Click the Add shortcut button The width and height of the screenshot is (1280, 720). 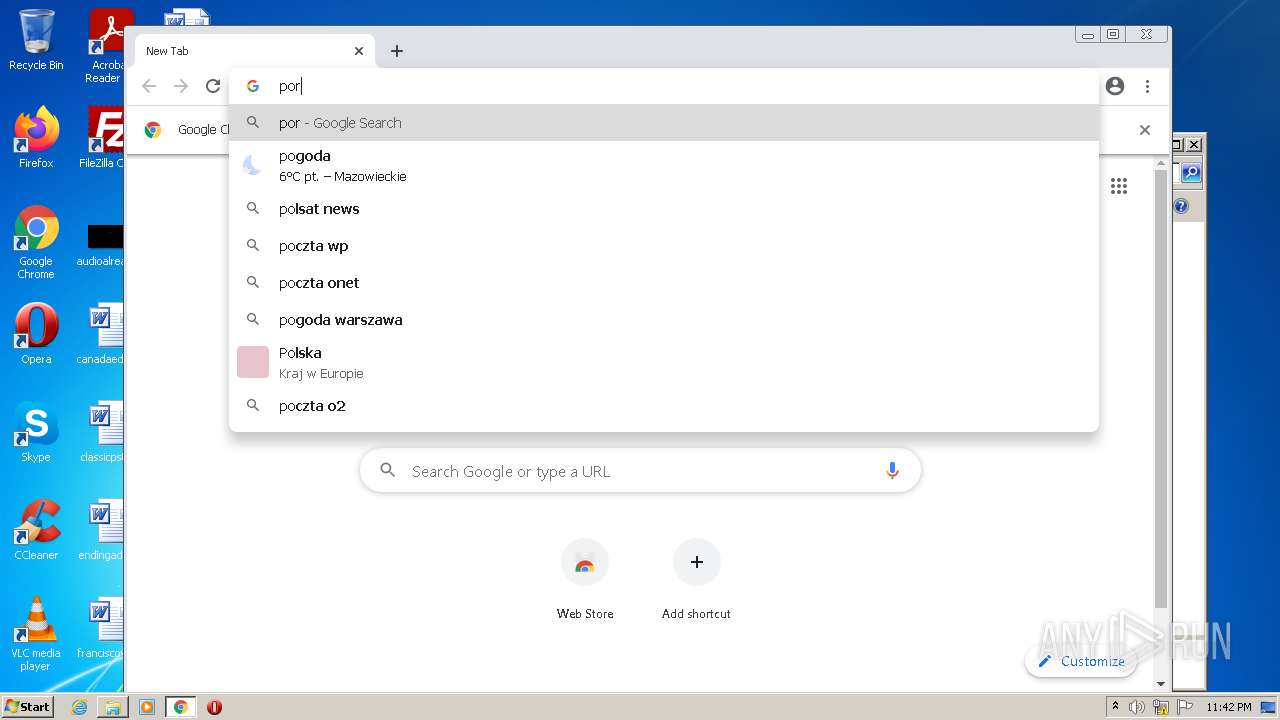[696, 580]
